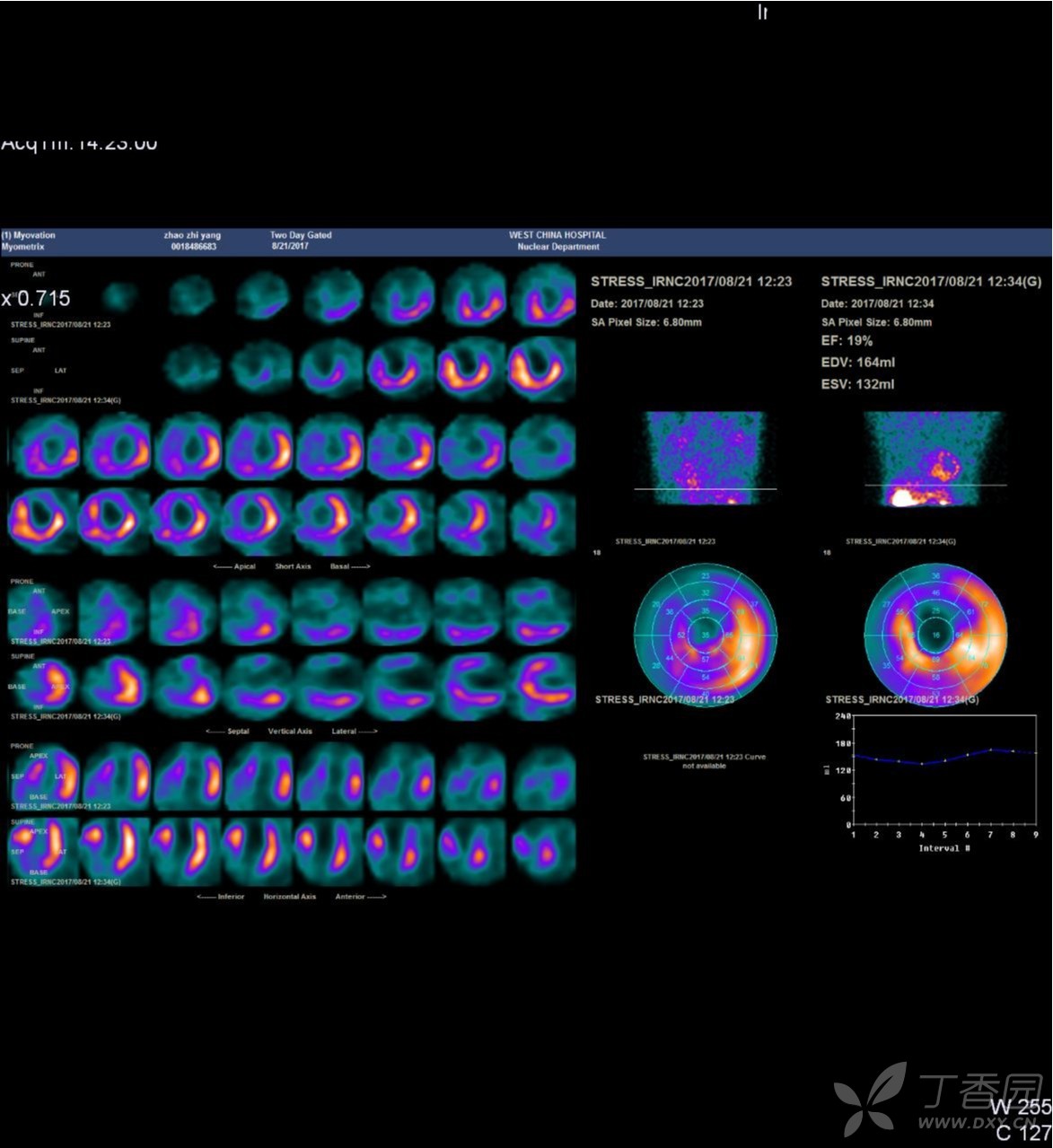Viewport: 1053px width, 1148px height.
Task: Click the ventricular volume curve graph
Action: (945, 770)
